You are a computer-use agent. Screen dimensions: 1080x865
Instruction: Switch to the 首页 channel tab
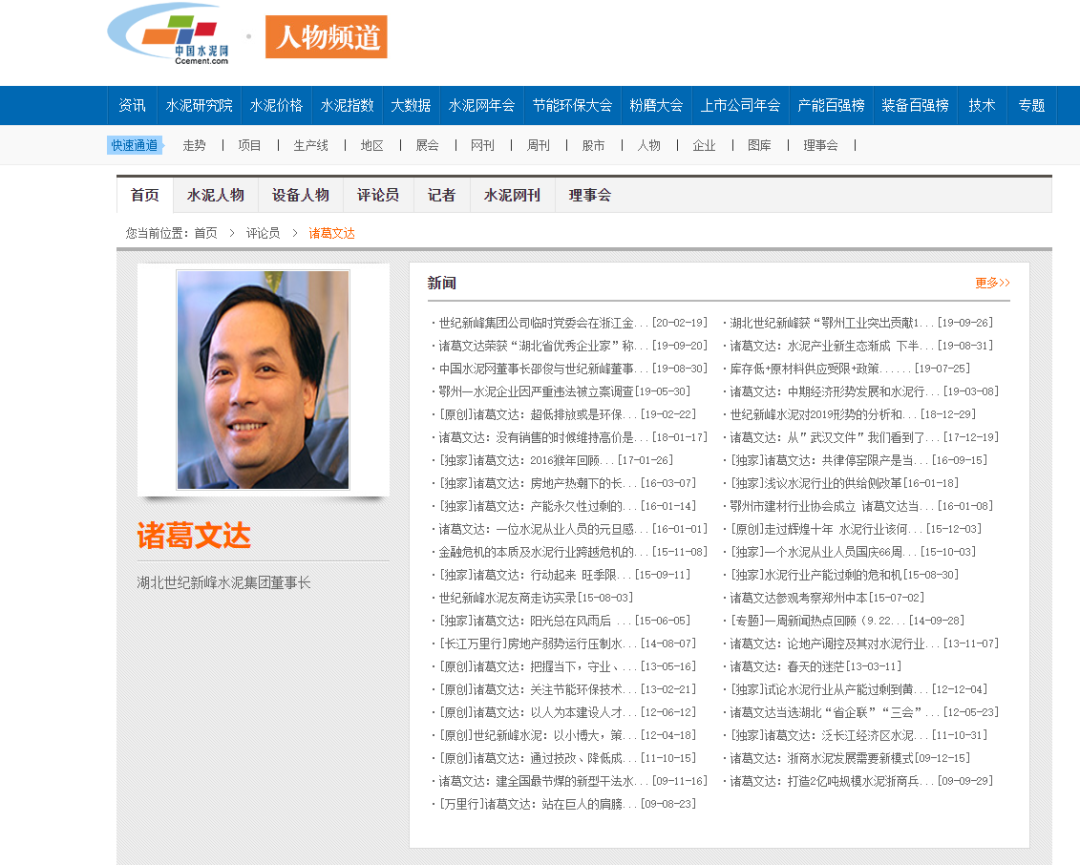tap(145, 195)
